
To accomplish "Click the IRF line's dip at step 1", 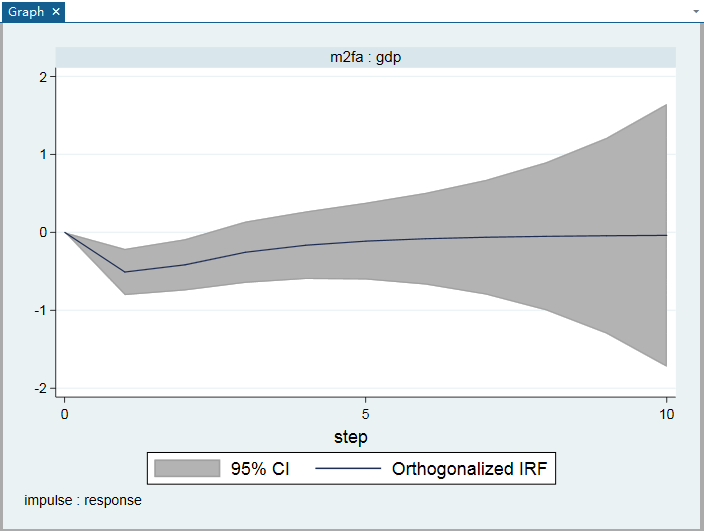I will coord(125,271).
